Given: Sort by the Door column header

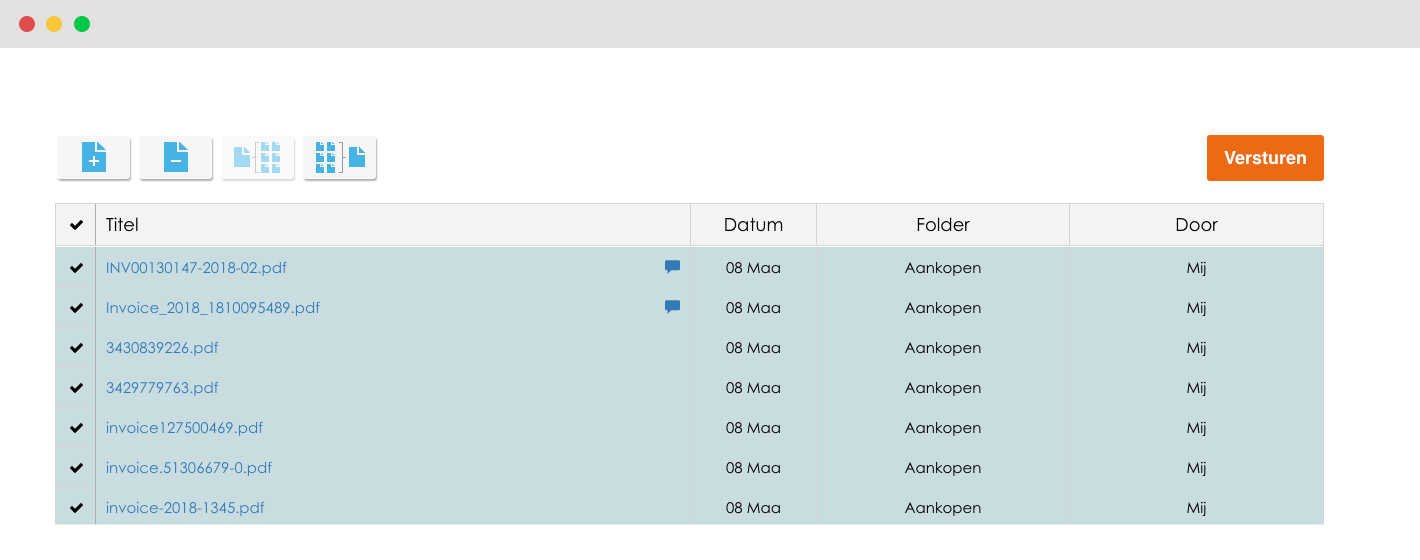Looking at the screenshot, I should click(x=1196, y=225).
